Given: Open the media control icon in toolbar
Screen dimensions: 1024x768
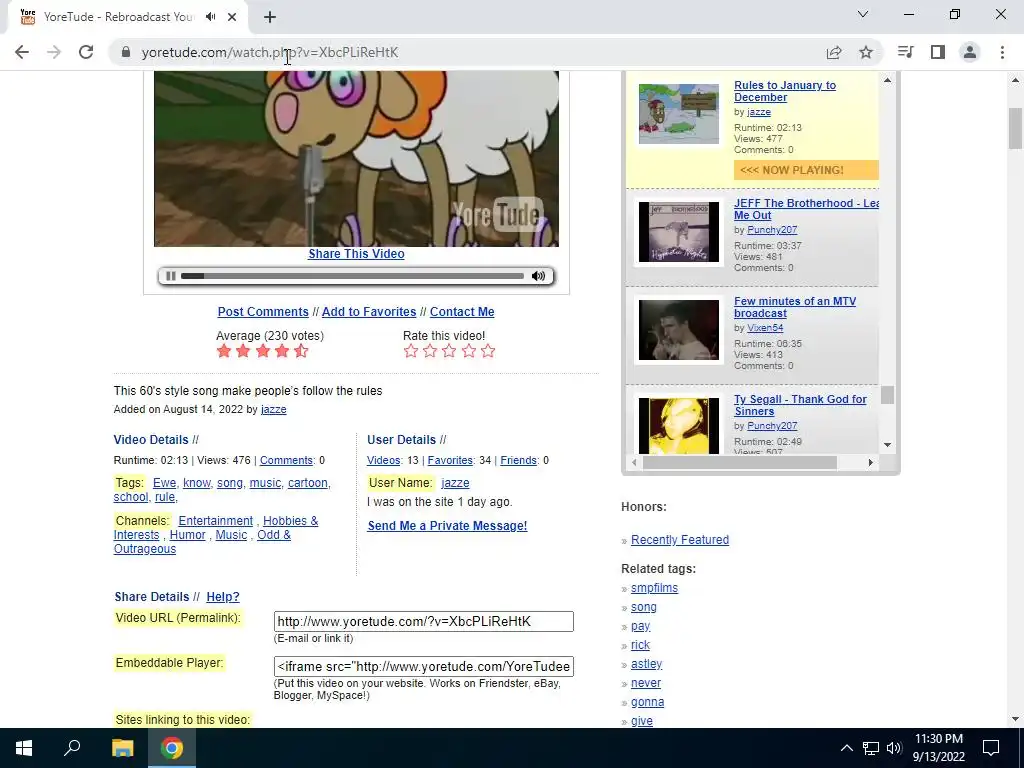Looking at the screenshot, I should 906,52.
